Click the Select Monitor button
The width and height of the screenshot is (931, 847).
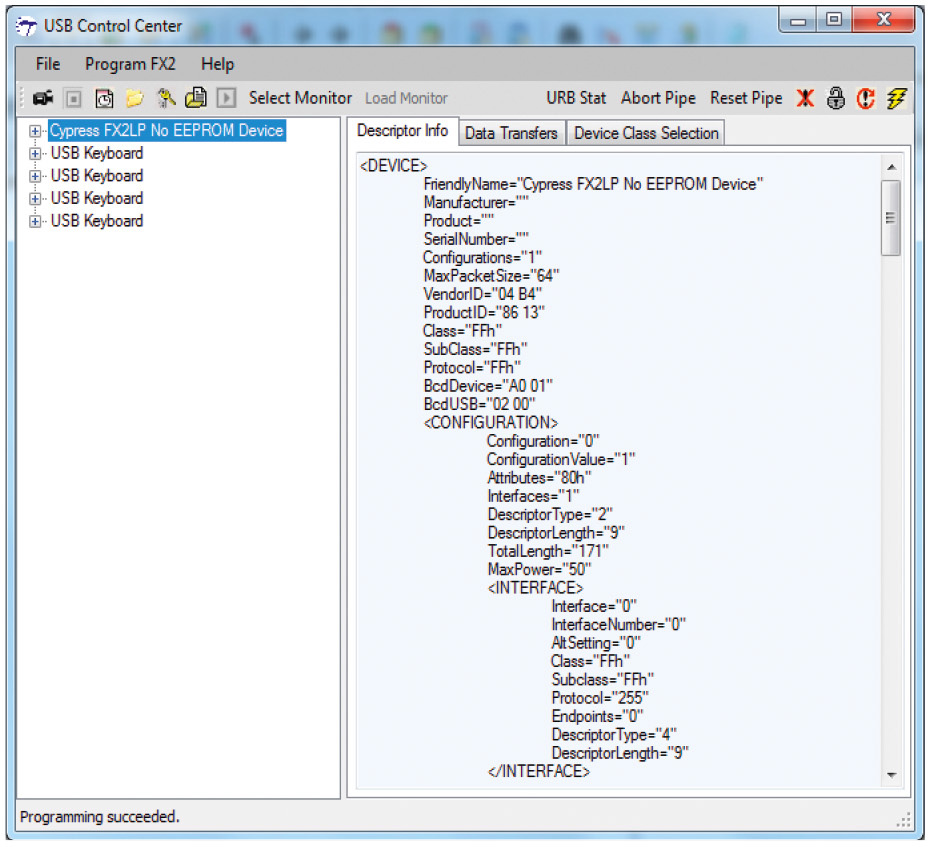(x=300, y=98)
